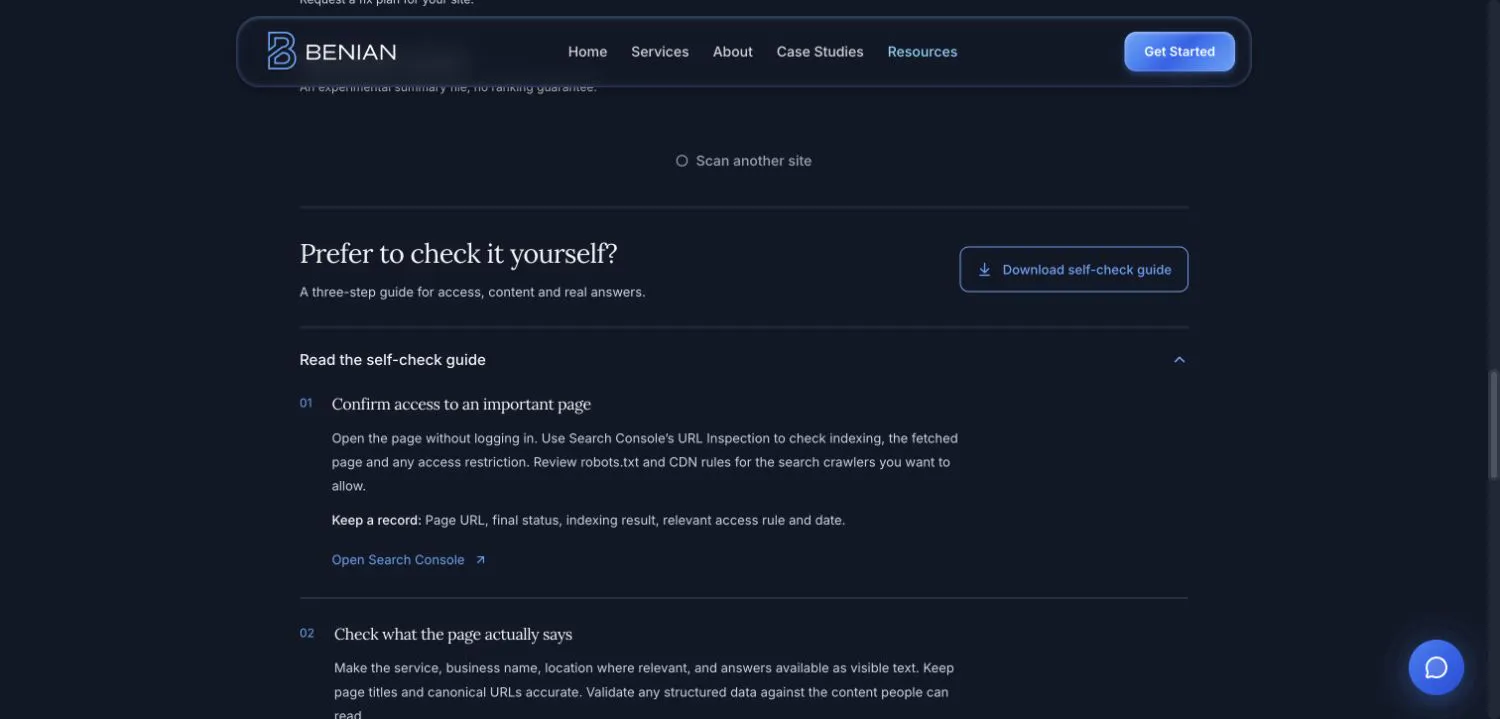Image resolution: width=1500 pixels, height=719 pixels.
Task: Click the step number 02
Action: click(307, 633)
